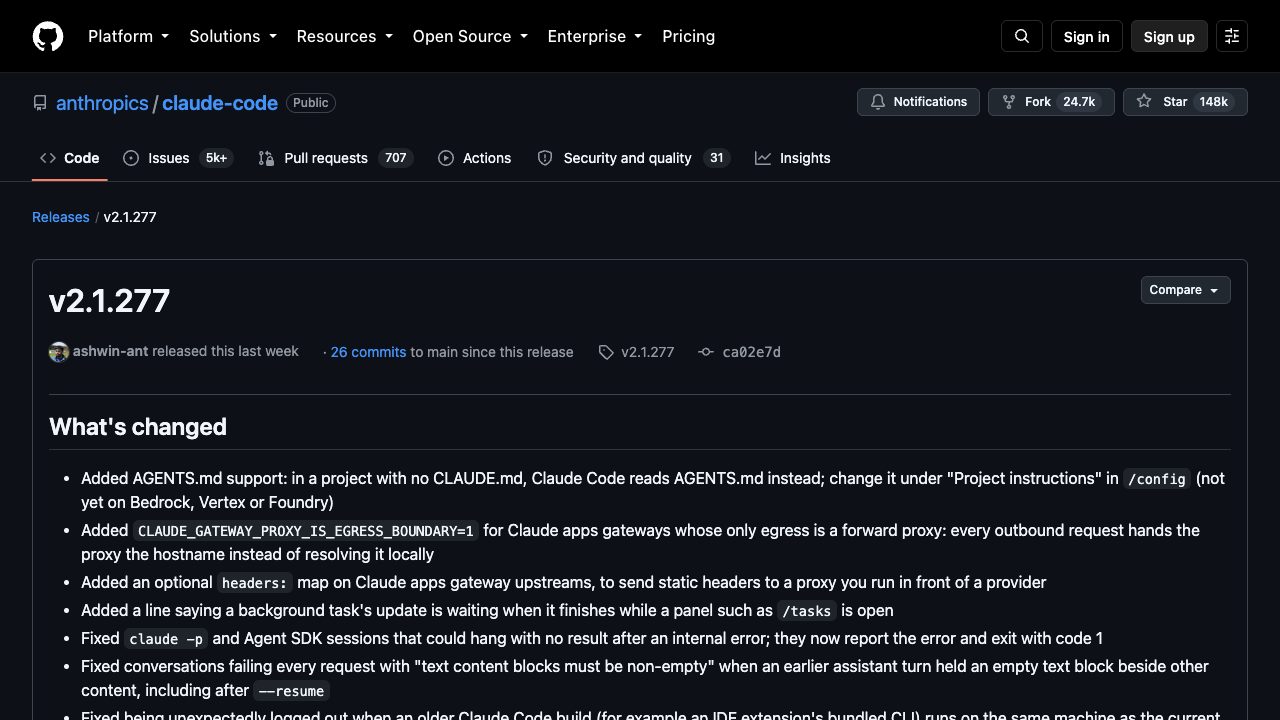Click the fork icon in Fork button
The height and width of the screenshot is (720, 1280).
(x=1009, y=102)
